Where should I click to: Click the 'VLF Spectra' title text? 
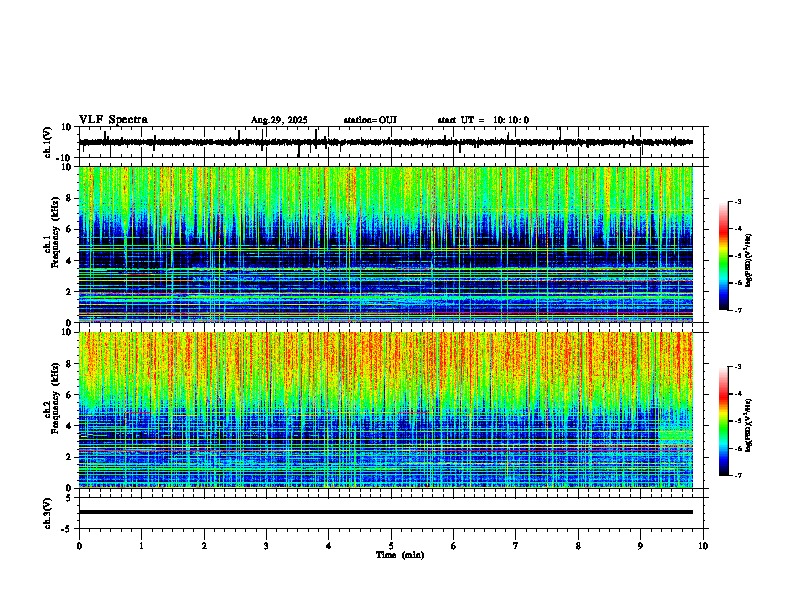point(113,120)
